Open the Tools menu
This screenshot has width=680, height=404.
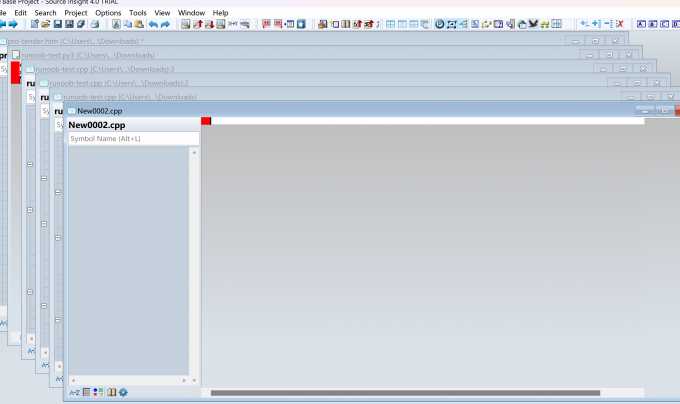click(x=138, y=13)
